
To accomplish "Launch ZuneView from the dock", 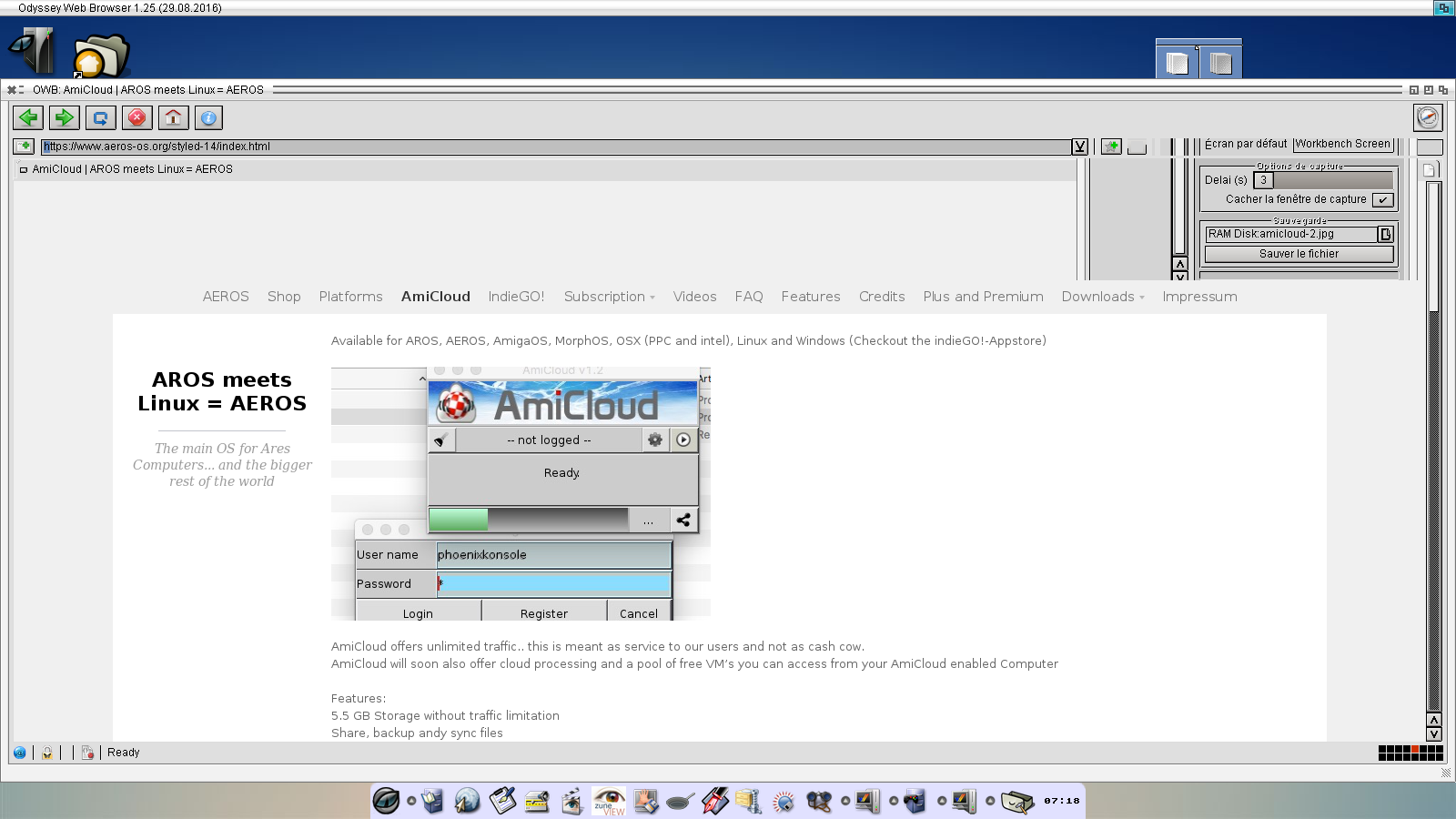I will point(609,801).
